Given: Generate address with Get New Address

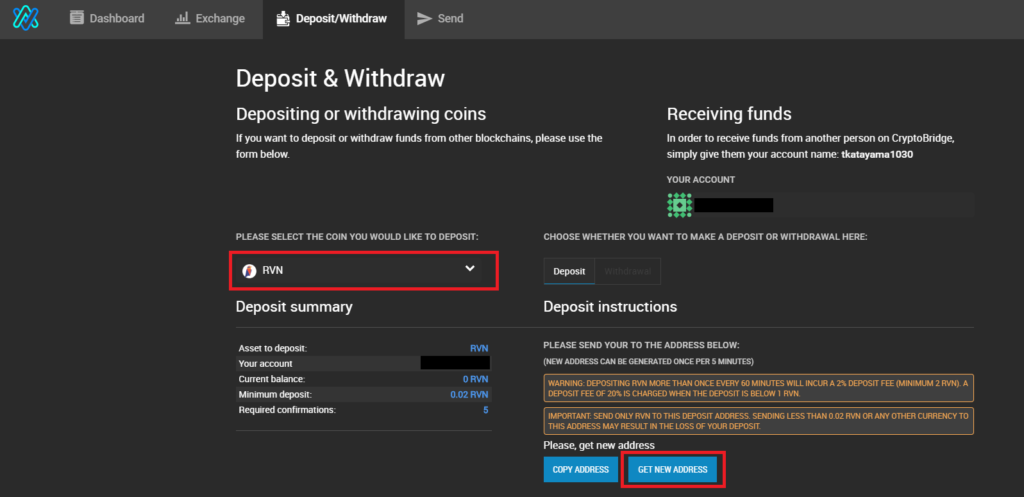Looking at the screenshot, I should click(x=672, y=470).
